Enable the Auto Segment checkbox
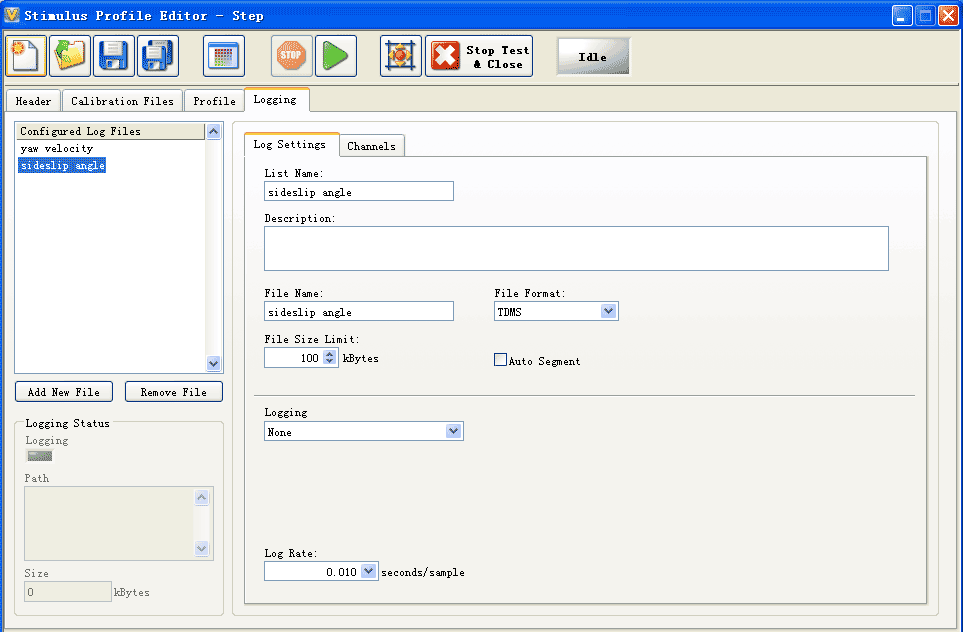The width and height of the screenshot is (963, 632). [501, 361]
